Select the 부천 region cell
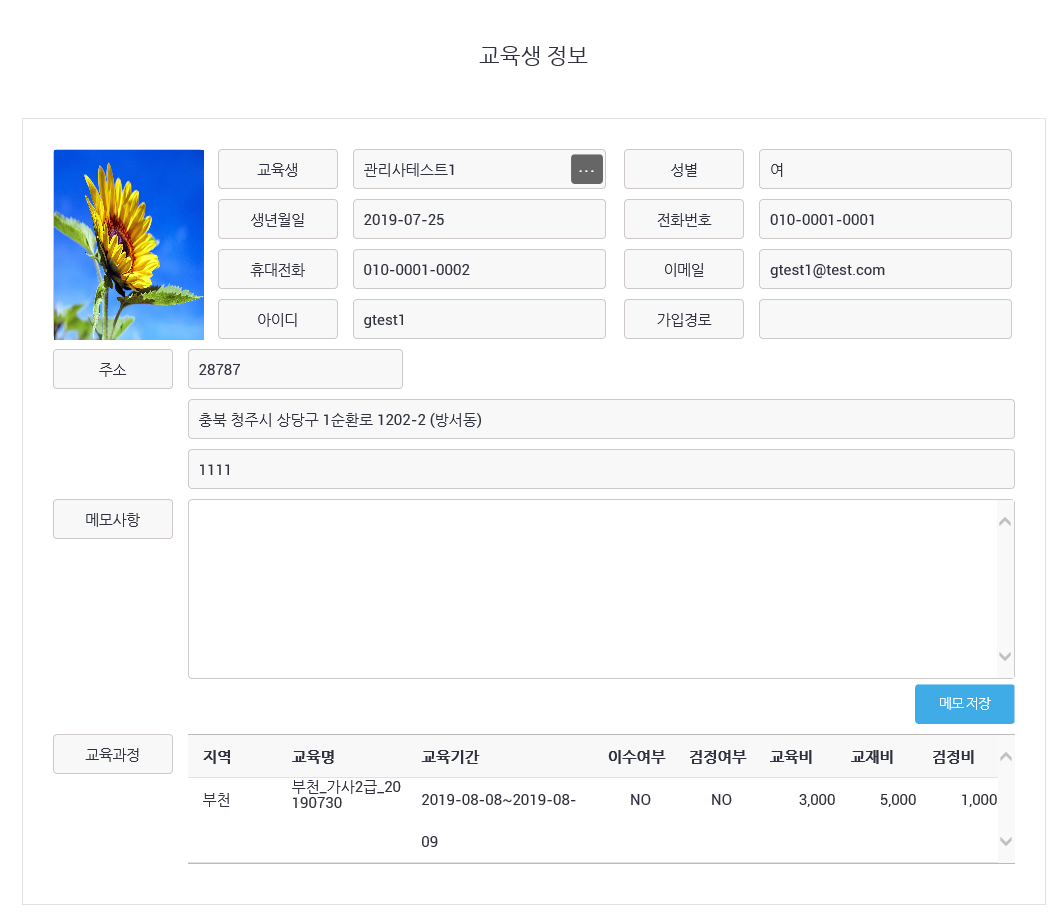1059x922 pixels. click(x=217, y=800)
